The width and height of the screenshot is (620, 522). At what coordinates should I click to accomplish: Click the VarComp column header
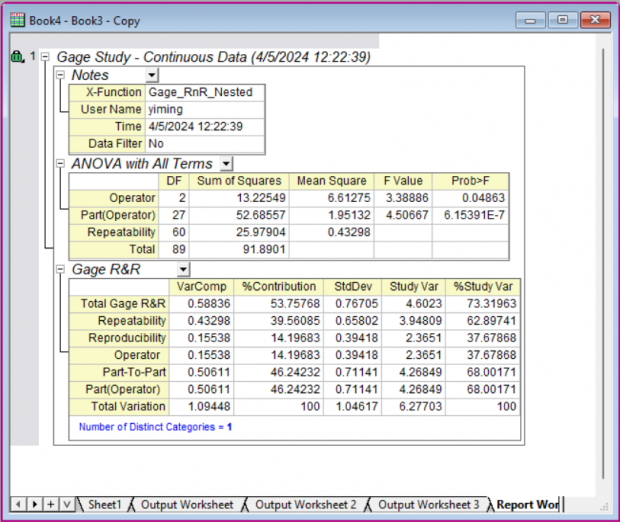201,286
